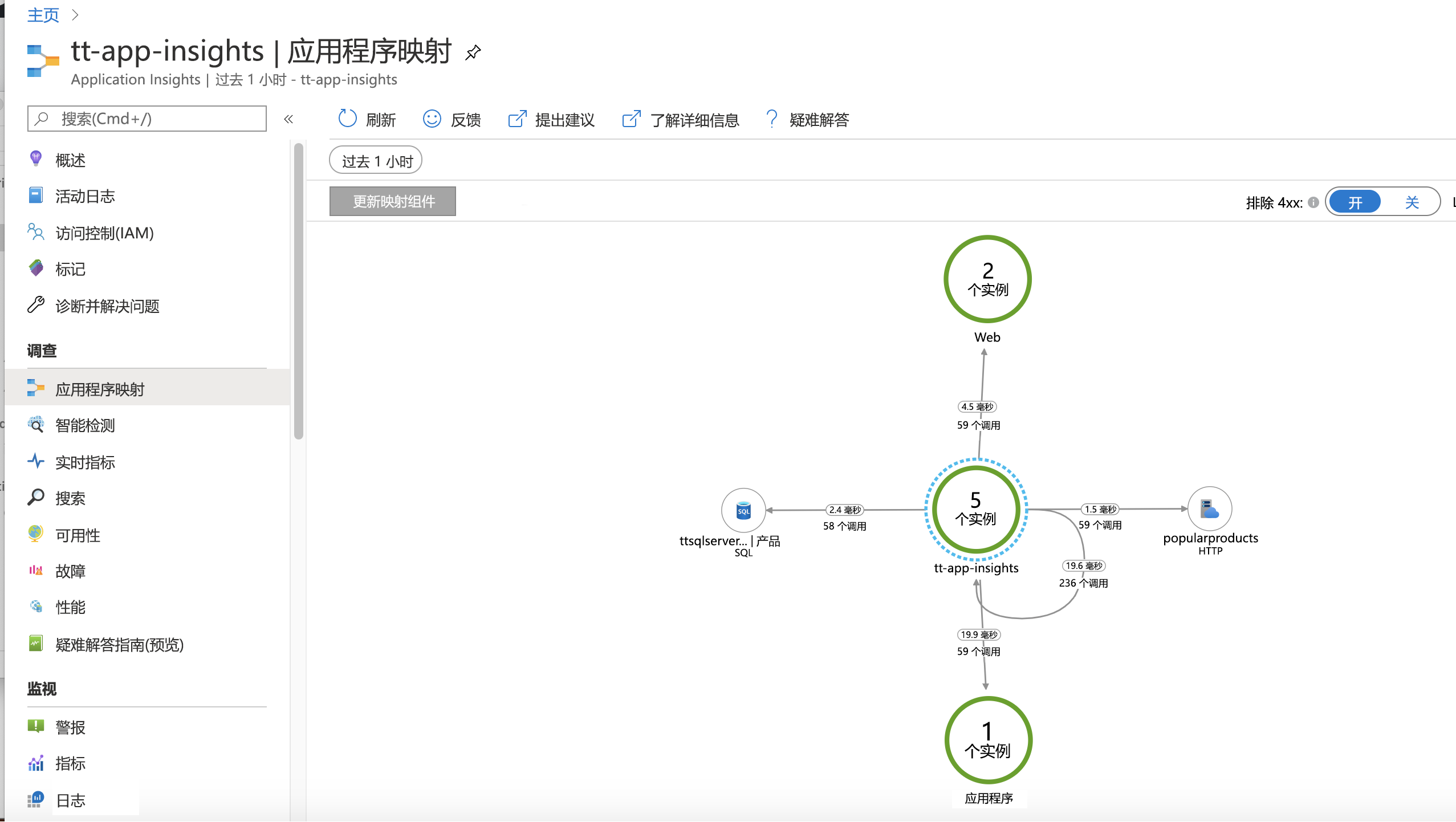1456x822 pixels.
Task: Click the 实时指标 pulse icon
Action: click(35, 461)
